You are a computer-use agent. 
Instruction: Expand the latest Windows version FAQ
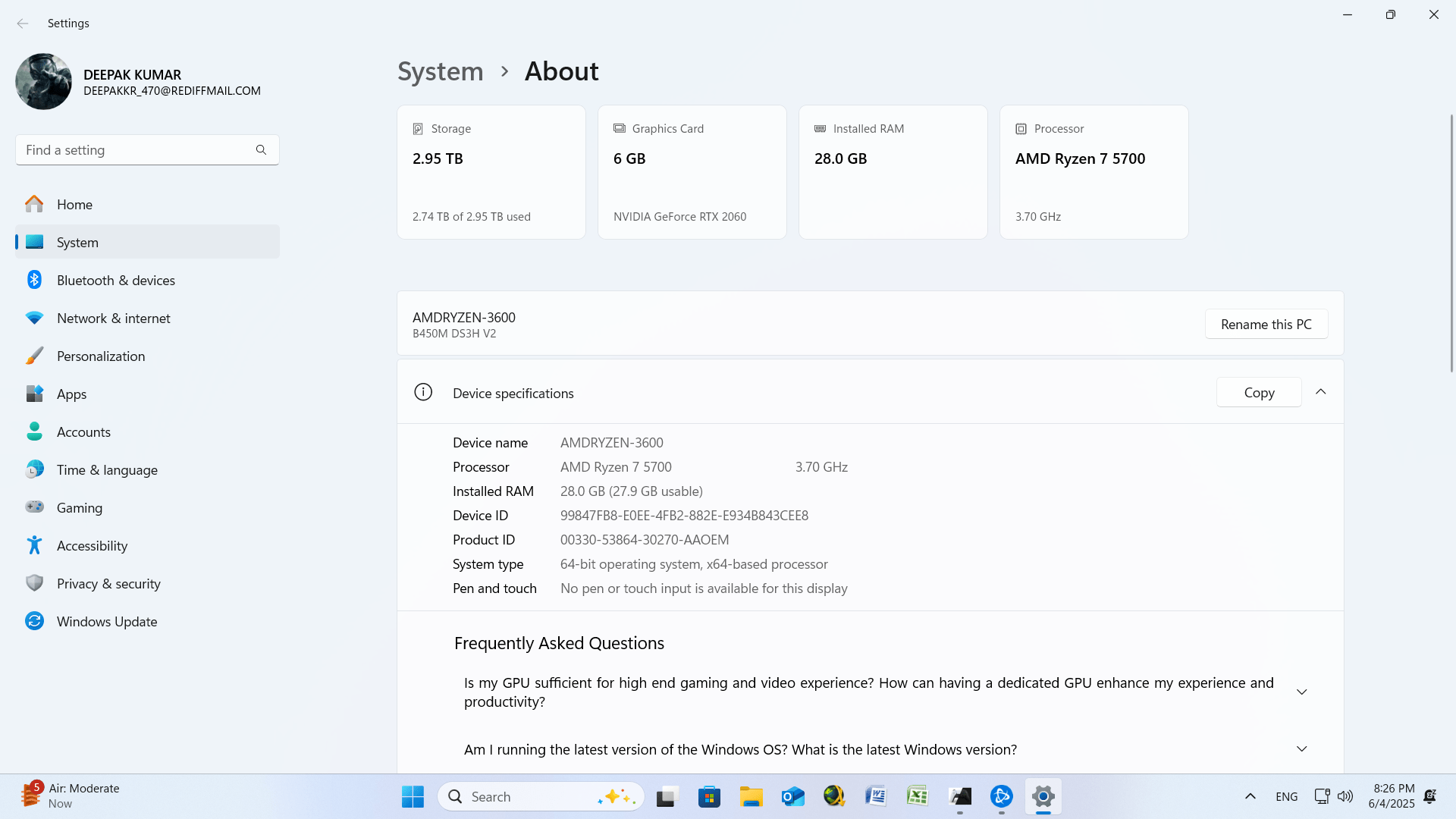tap(1301, 749)
